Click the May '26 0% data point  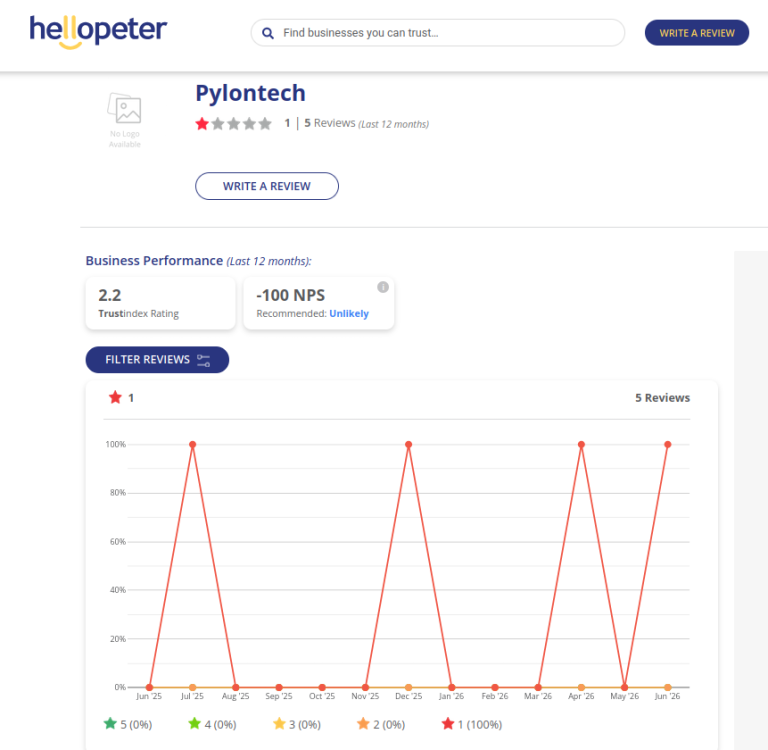(x=624, y=687)
